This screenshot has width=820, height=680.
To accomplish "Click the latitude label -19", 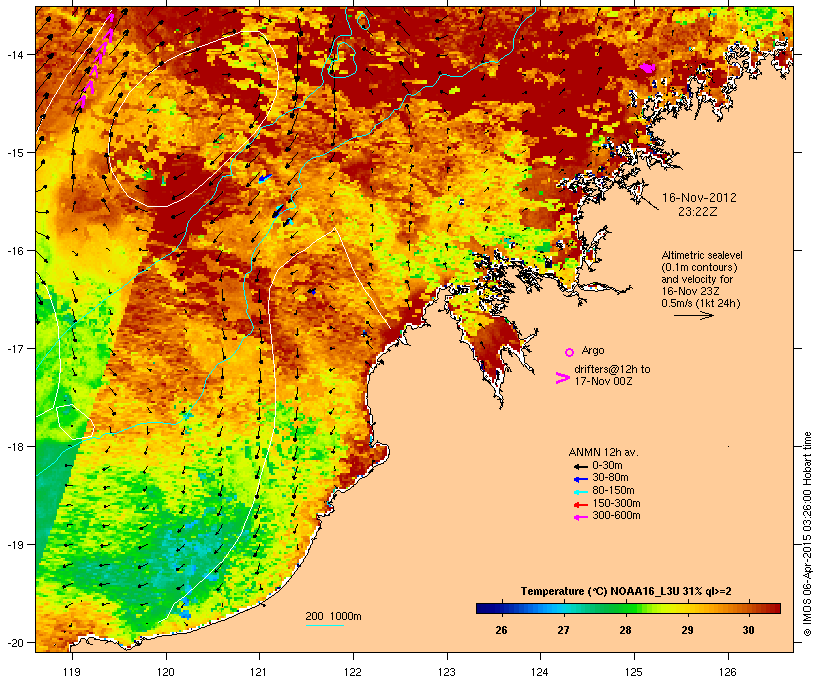I will [14, 545].
